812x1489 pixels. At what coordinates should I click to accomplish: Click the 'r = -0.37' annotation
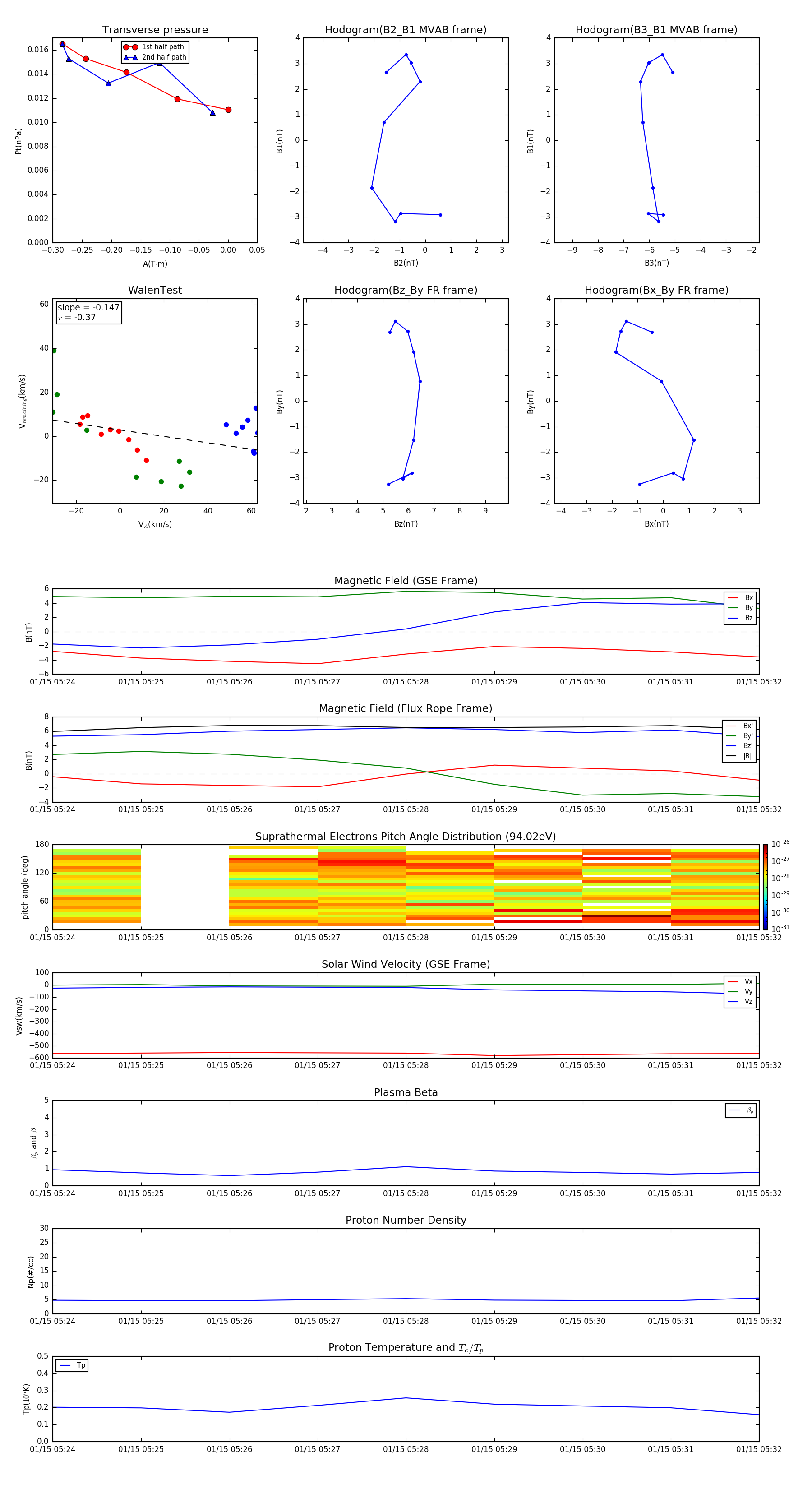(77, 317)
